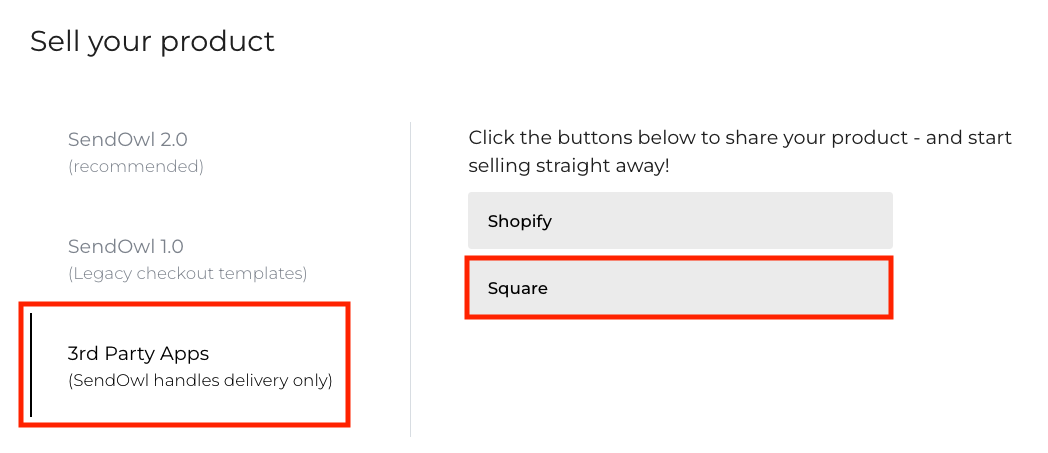
Task: Click the share instructions paragraph
Action: [x=740, y=151]
